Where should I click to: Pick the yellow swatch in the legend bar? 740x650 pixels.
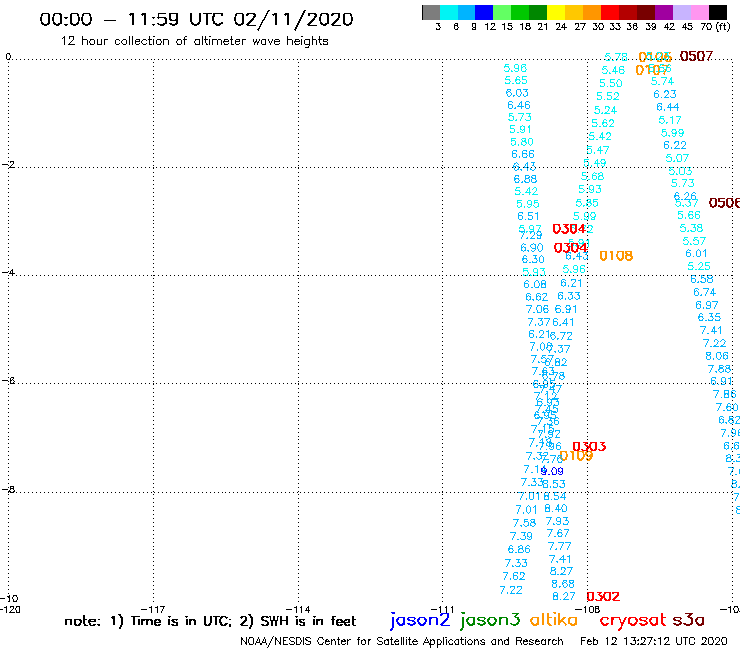pos(556,12)
